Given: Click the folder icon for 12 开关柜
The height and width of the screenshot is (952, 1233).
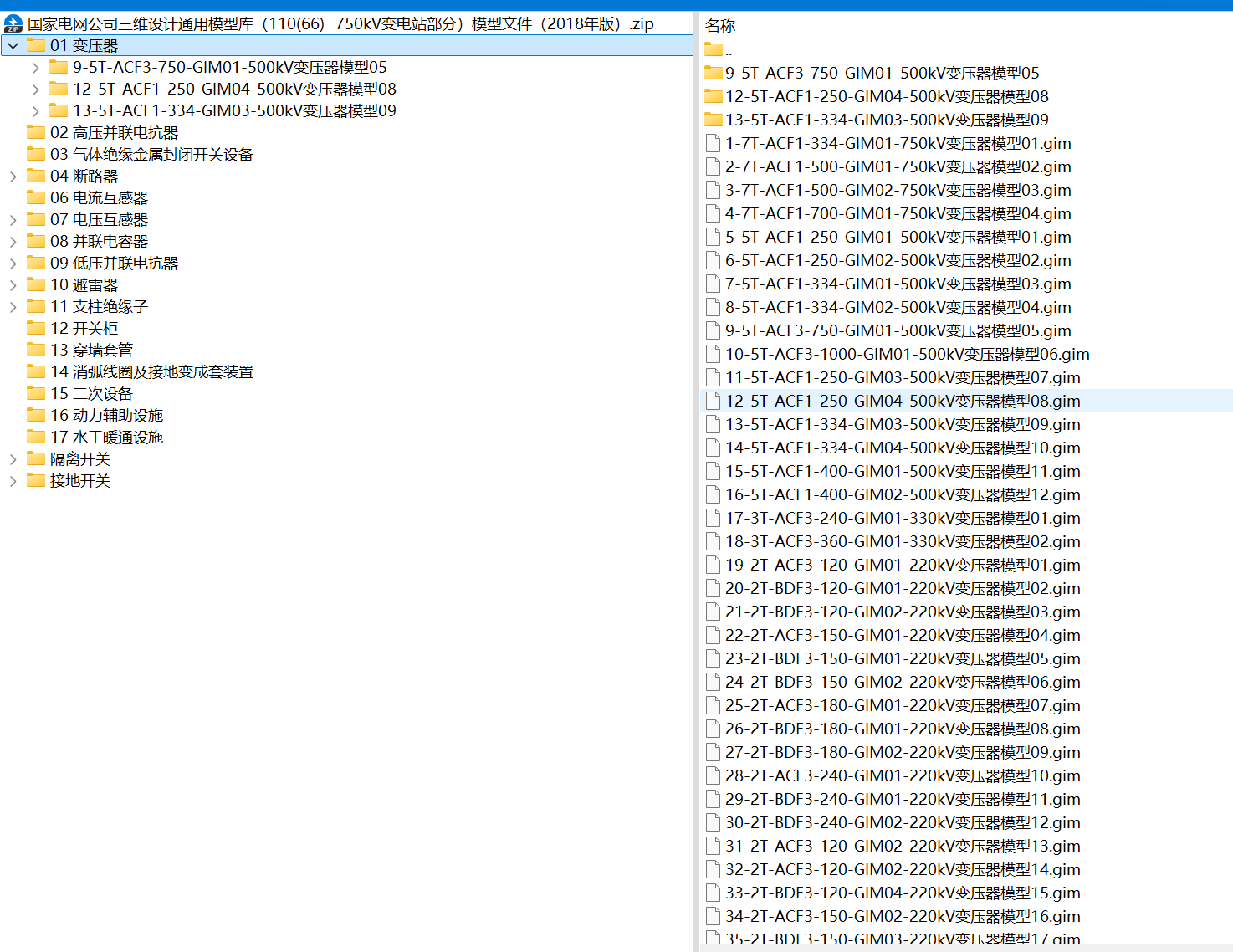Looking at the screenshot, I should pos(36,328).
